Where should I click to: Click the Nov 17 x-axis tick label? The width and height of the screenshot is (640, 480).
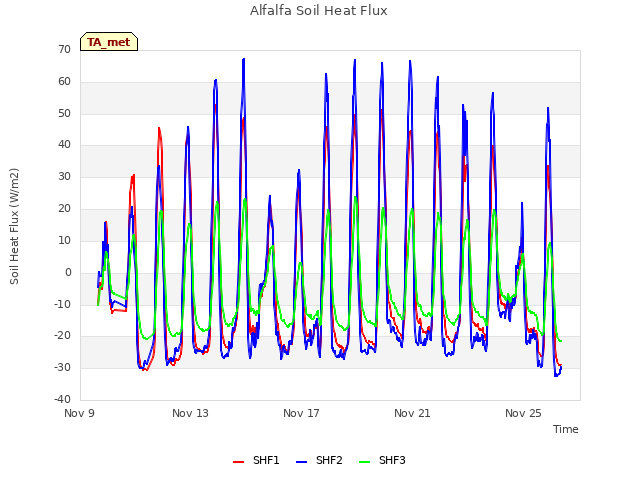(301, 413)
